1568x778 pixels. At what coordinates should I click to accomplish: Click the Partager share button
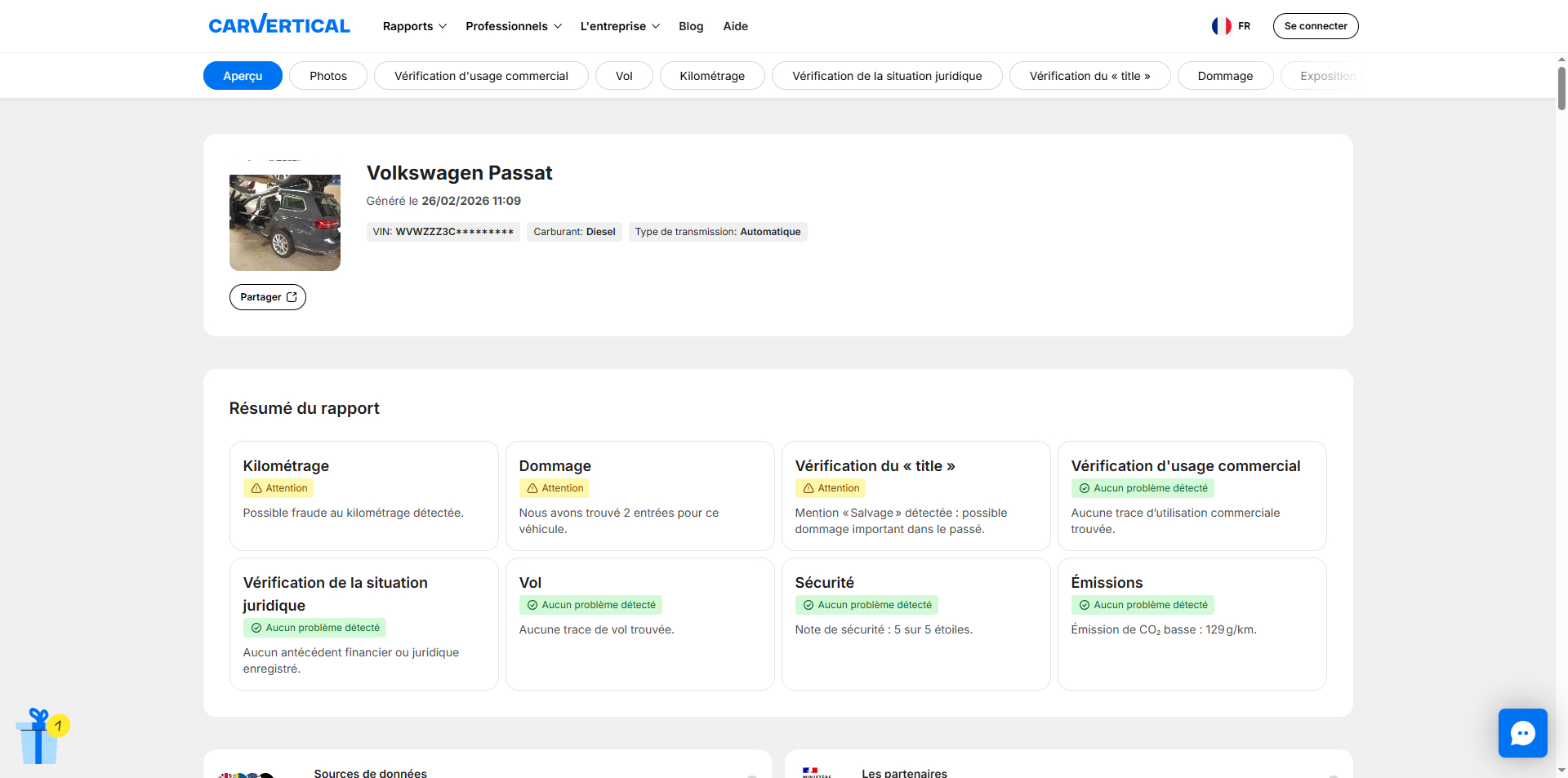[x=268, y=297]
